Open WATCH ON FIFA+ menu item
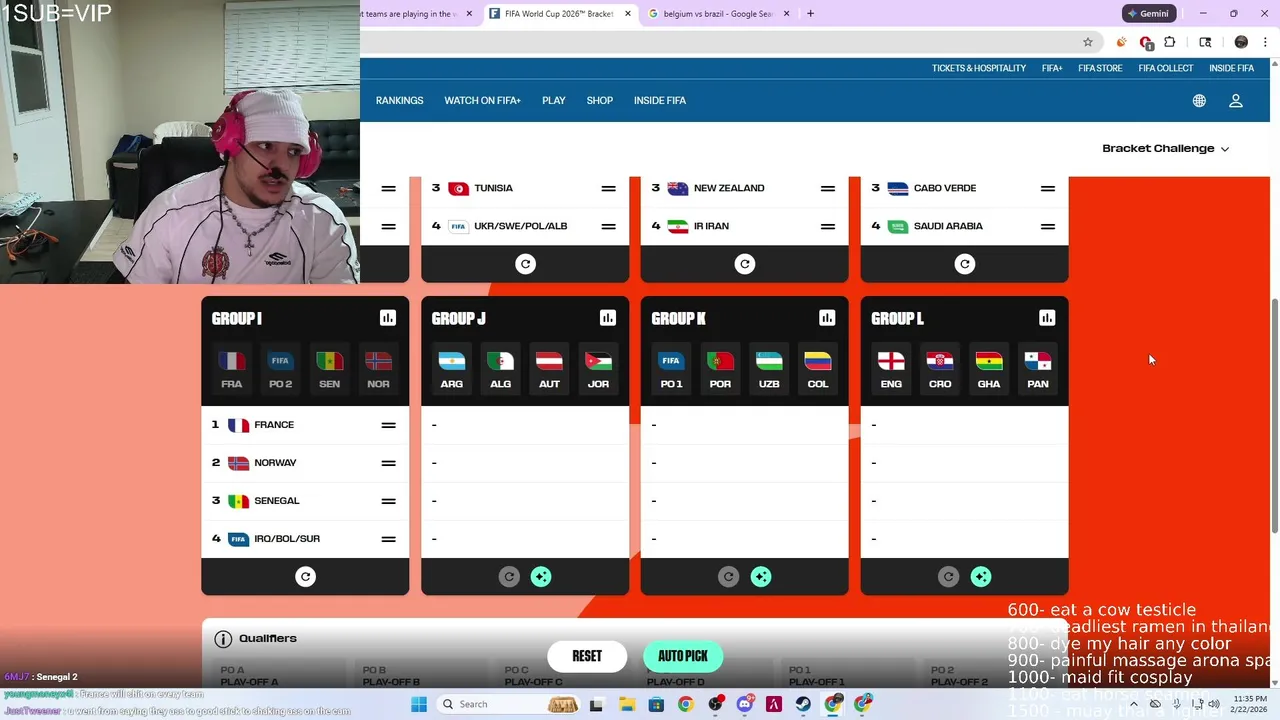 [483, 101]
